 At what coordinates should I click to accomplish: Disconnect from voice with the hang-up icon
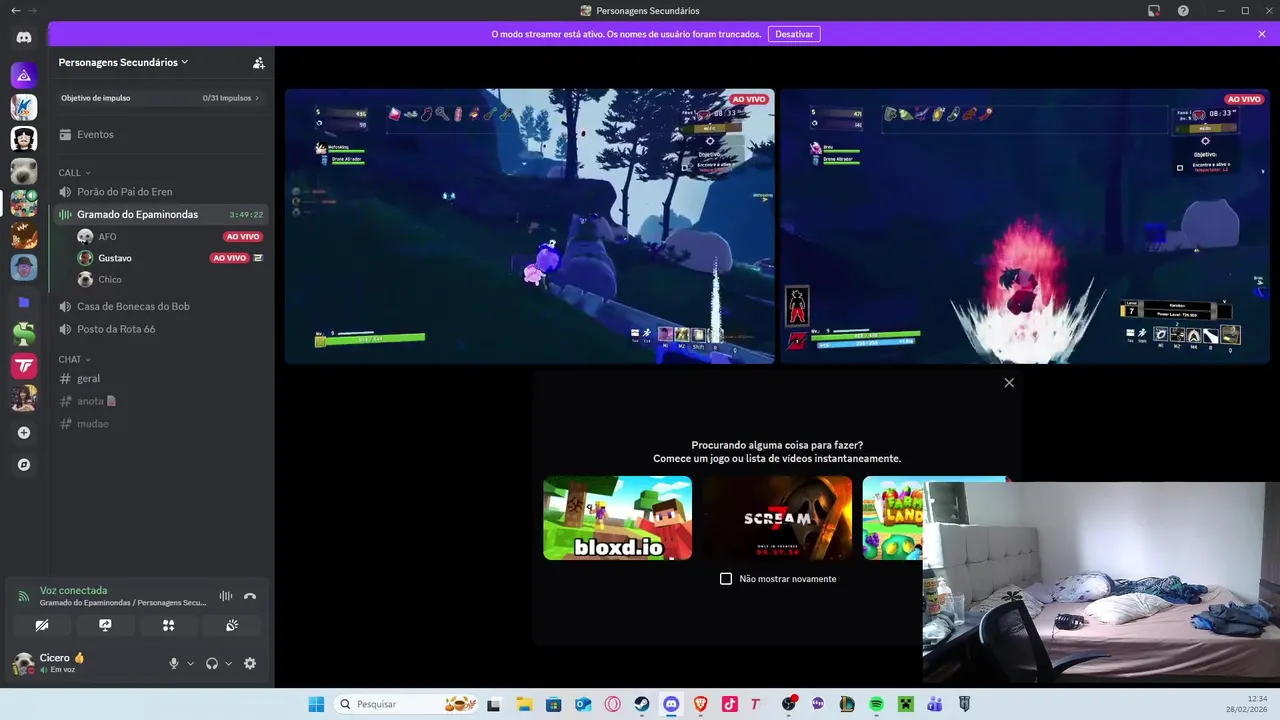250,596
